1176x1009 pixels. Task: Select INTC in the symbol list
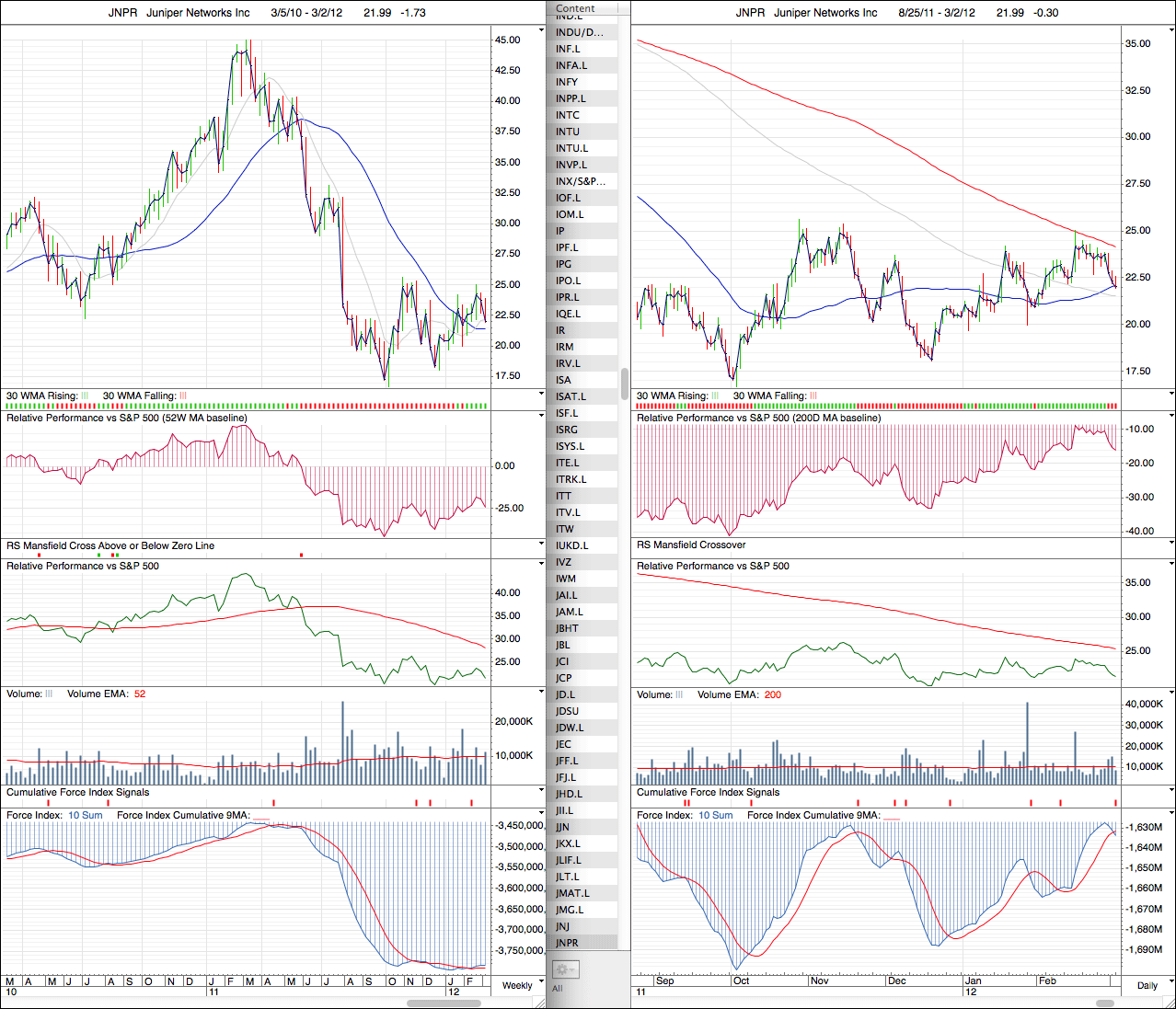coord(568,115)
